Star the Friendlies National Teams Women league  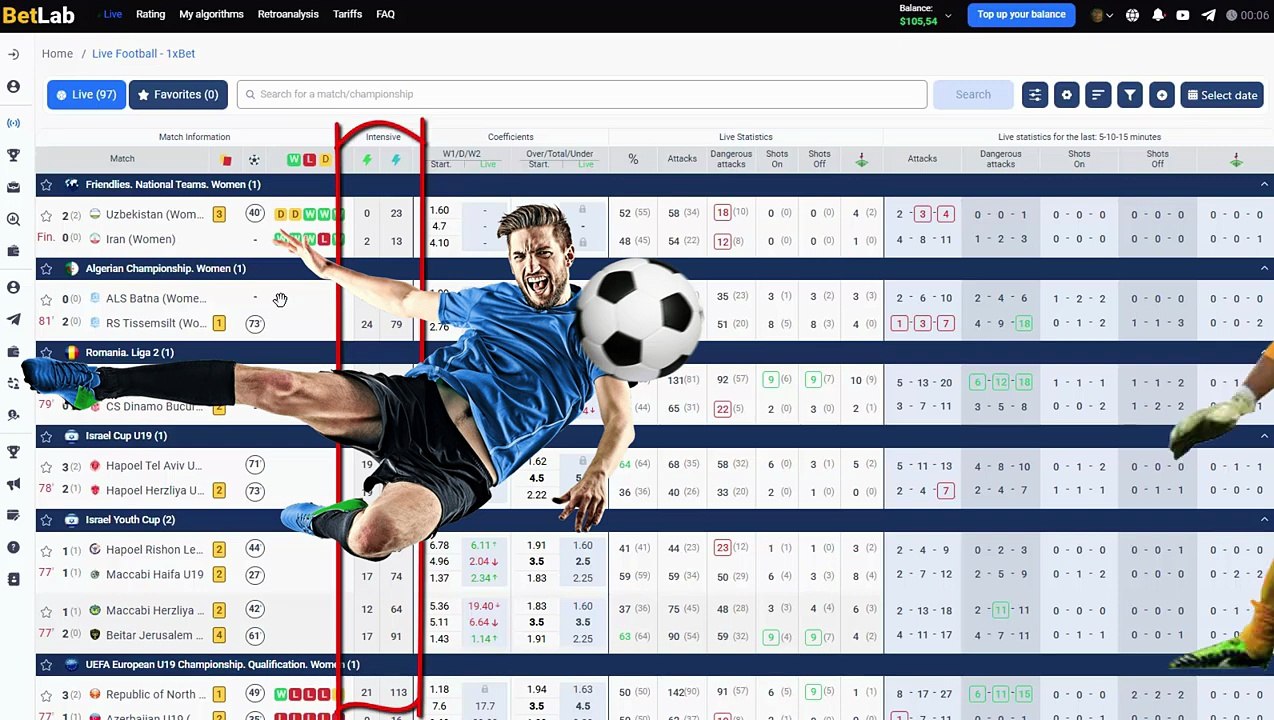pos(46,185)
